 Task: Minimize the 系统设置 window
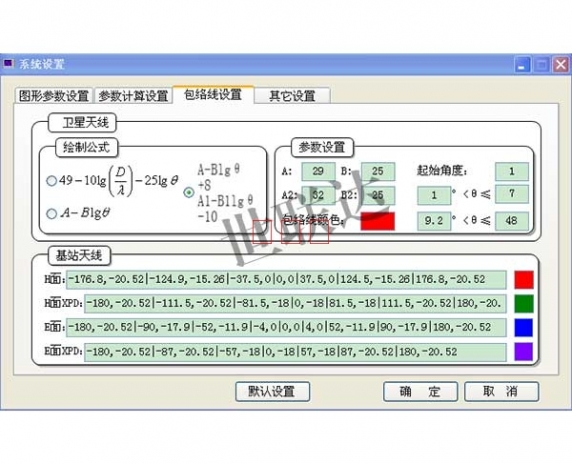[522, 65]
